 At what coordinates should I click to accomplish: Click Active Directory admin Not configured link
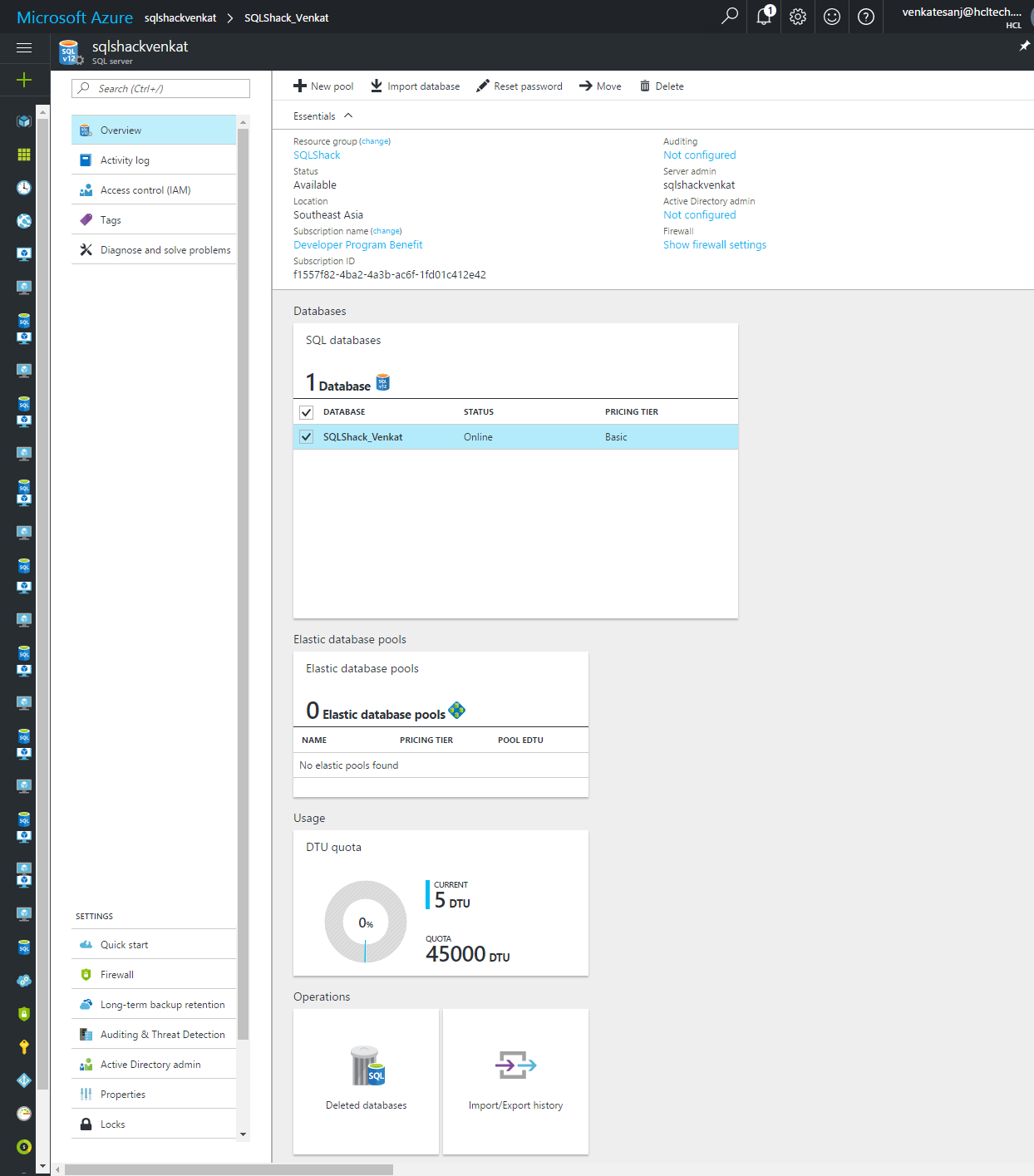pyautogui.click(x=700, y=215)
